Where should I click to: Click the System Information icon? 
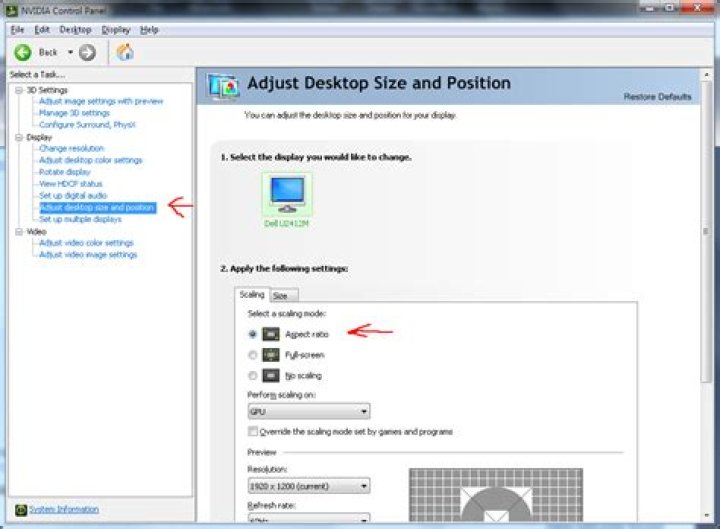tap(21, 510)
